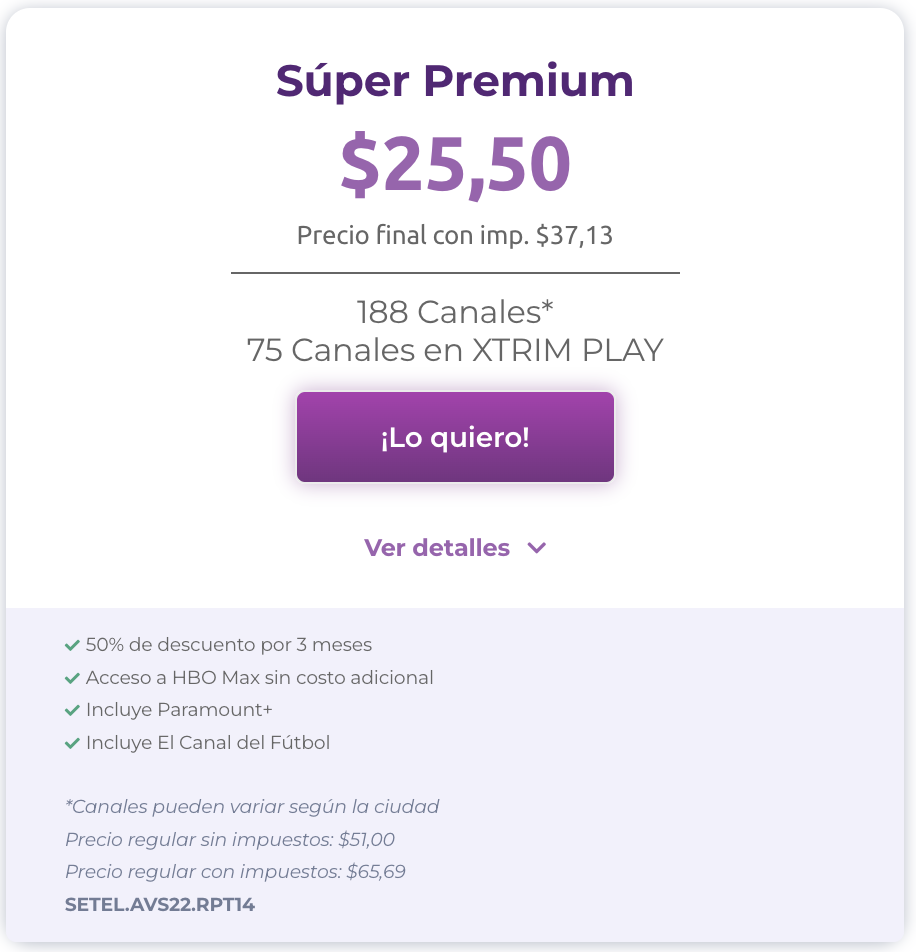Select the Incluye El Canal del Fútbol line

[x=208, y=742]
